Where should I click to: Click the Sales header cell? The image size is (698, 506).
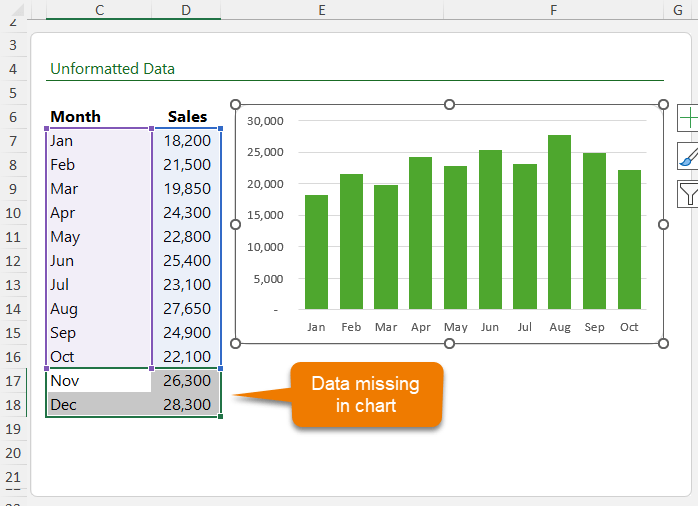(186, 117)
